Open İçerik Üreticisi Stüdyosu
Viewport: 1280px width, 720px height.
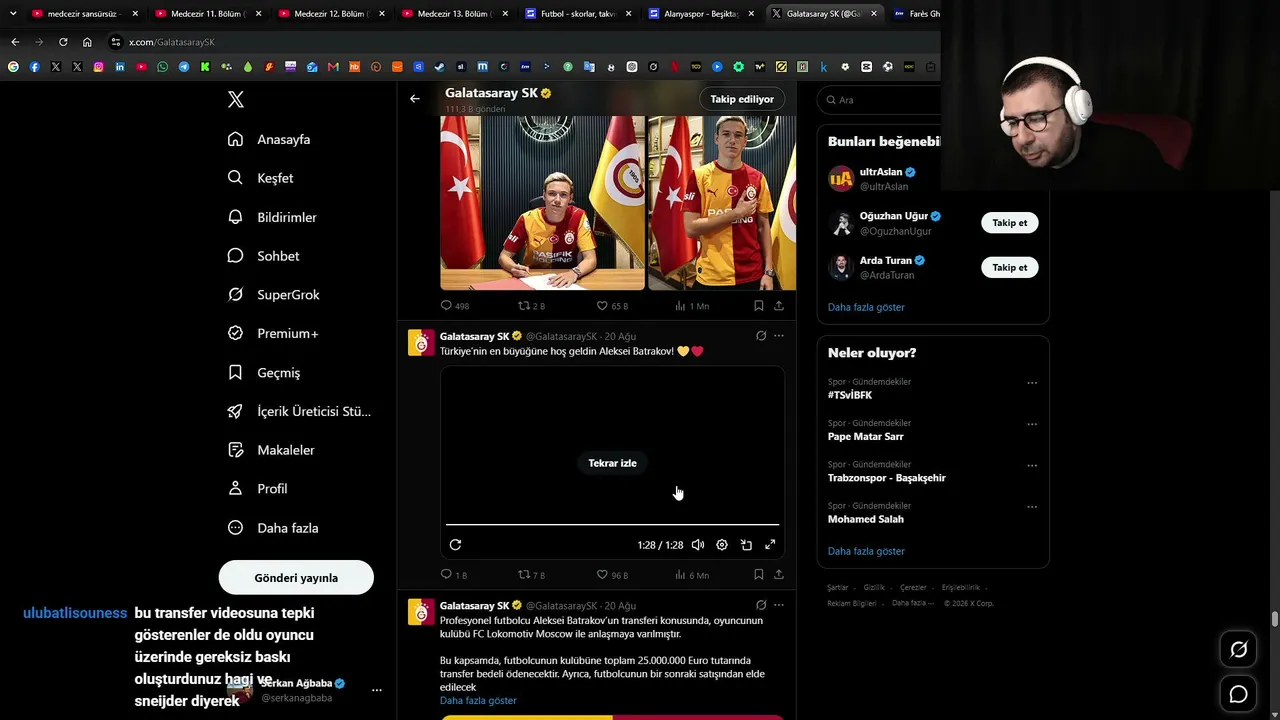pyautogui.click(x=299, y=411)
